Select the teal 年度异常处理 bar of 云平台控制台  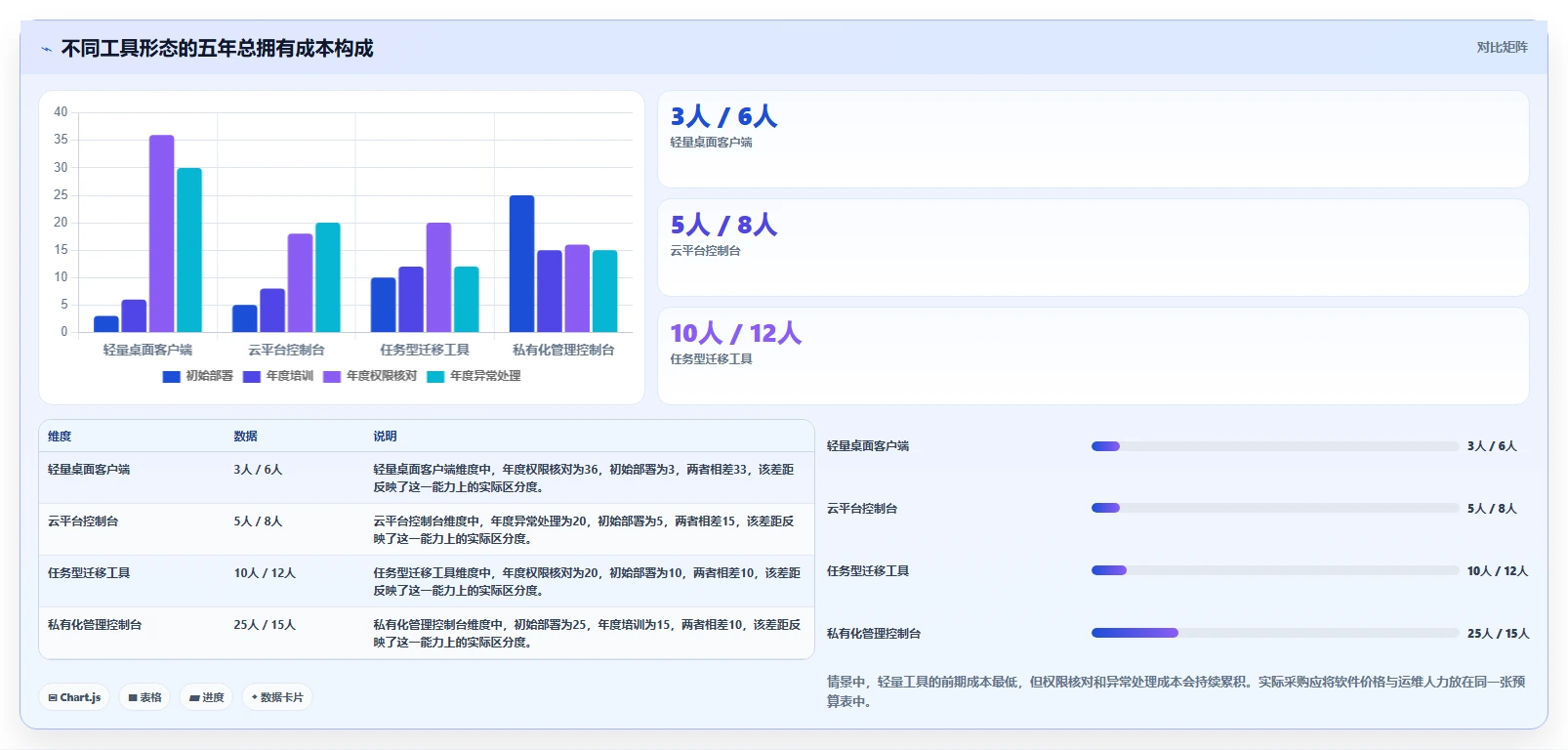point(328,277)
